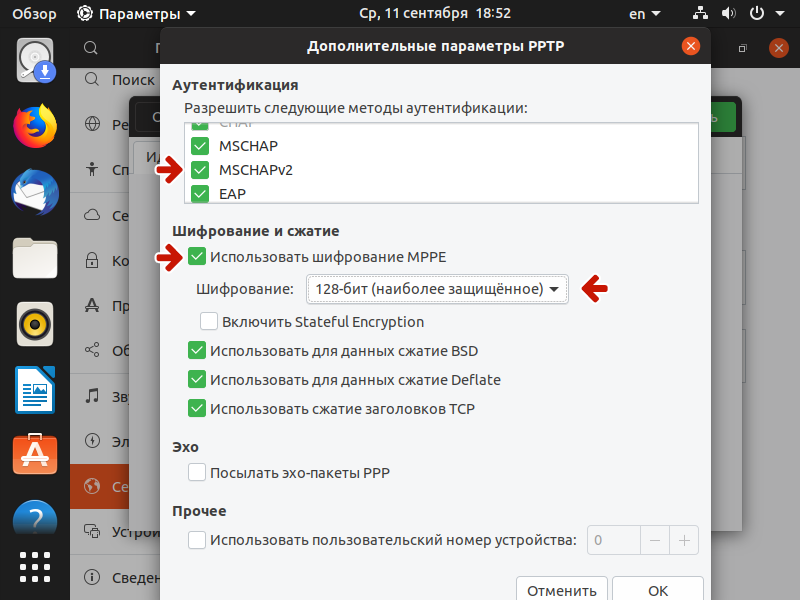Image resolution: width=800 pixels, height=600 pixels.
Task: Open the encryption level dropdown
Action: click(437, 289)
